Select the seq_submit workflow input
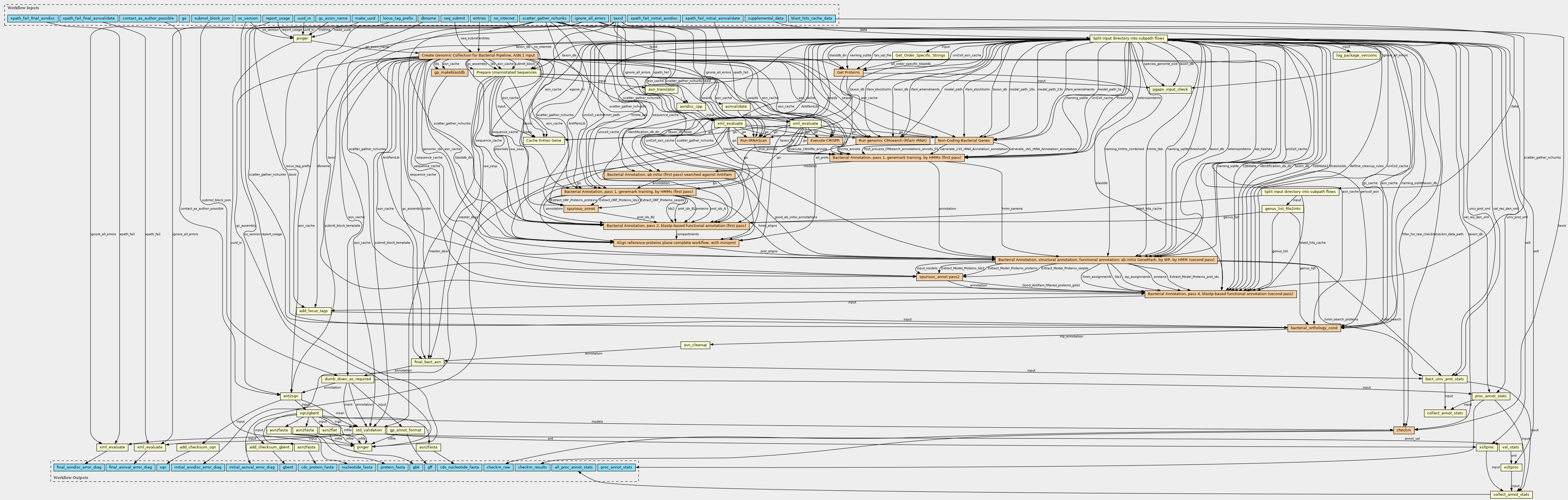The width and height of the screenshot is (1568, 500). [x=455, y=18]
